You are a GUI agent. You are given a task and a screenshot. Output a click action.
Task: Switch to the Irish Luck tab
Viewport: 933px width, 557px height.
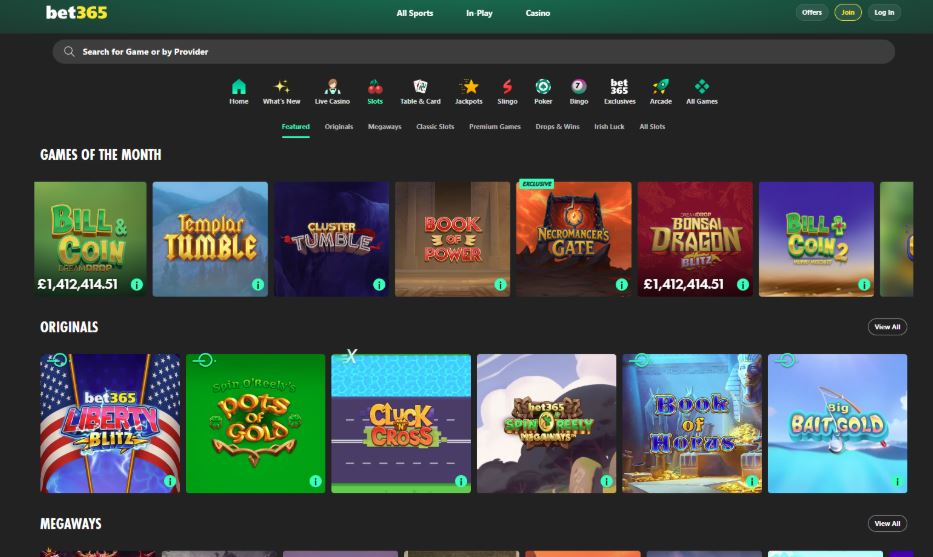point(609,127)
